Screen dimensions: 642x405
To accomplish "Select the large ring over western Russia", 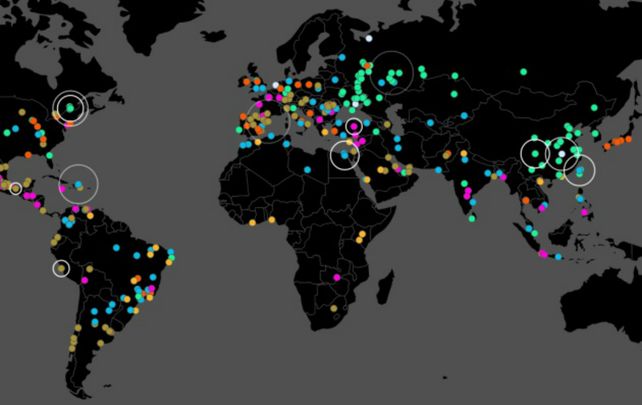I will click(392, 73).
